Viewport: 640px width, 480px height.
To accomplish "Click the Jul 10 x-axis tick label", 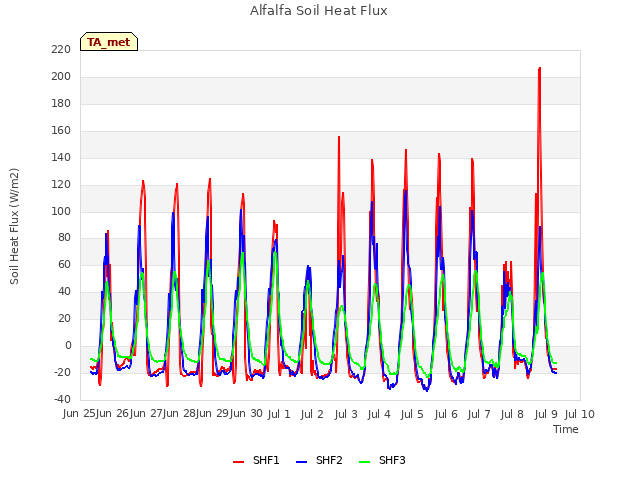I will click(x=580, y=414).
